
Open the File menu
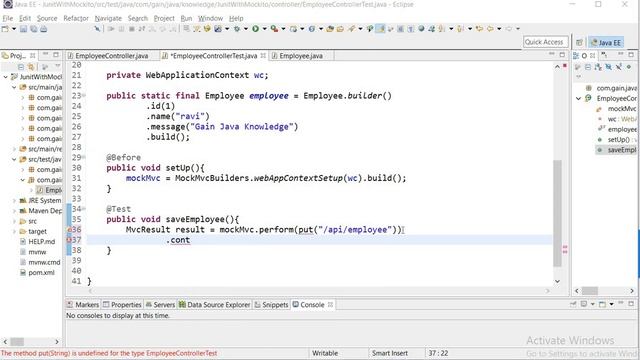click(x=8, y=18)
